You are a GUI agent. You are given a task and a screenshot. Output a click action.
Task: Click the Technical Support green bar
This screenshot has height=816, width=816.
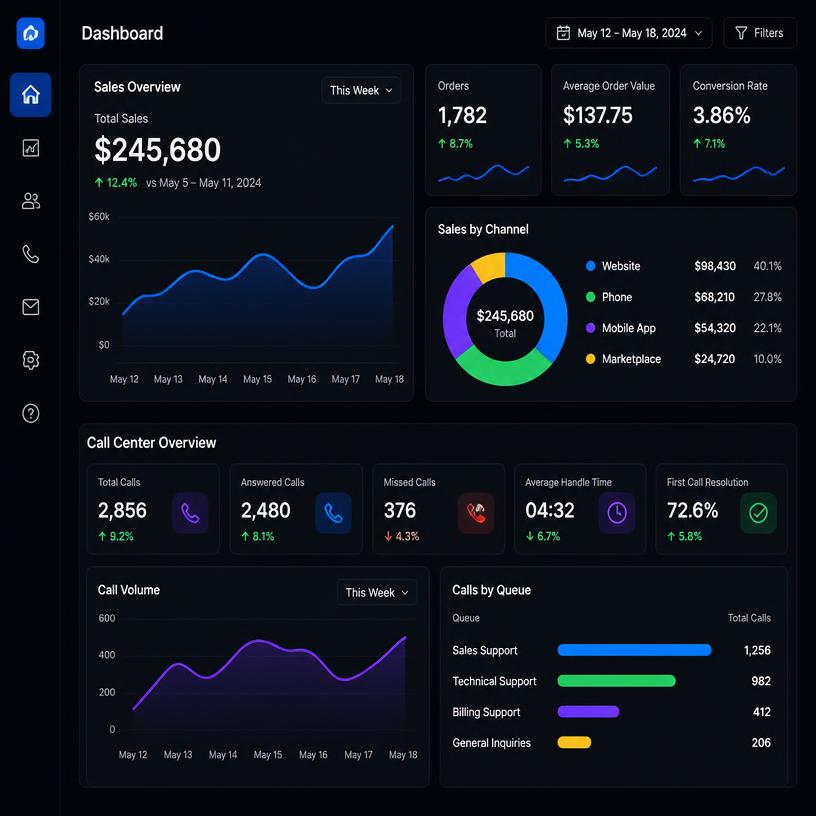point(616,681)
